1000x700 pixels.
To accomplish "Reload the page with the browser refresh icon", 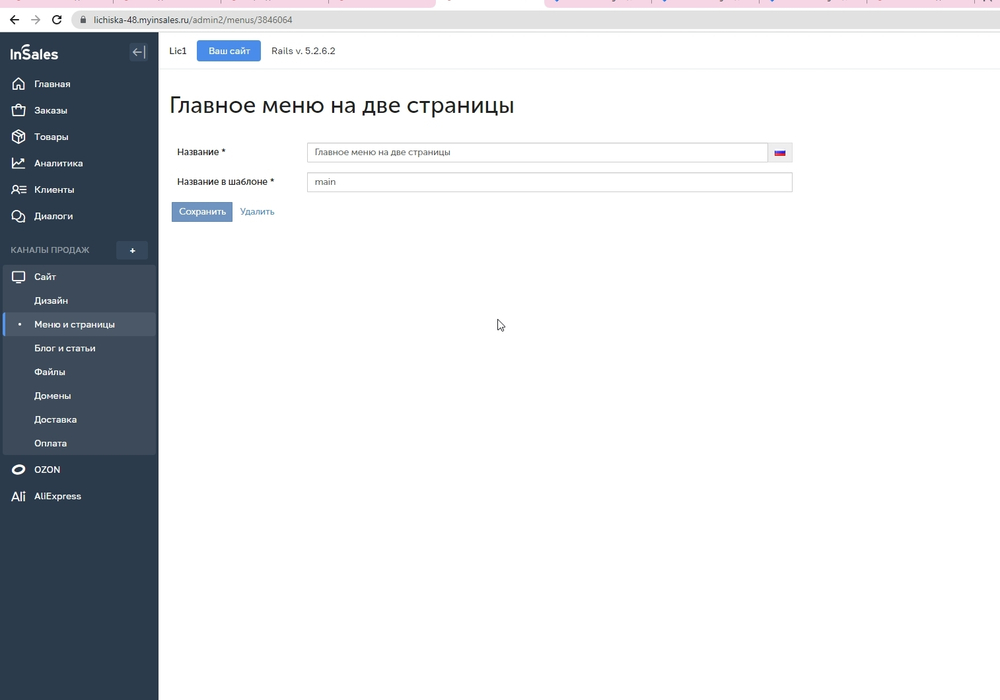I will pyautogui.click(x=57, y=19).
